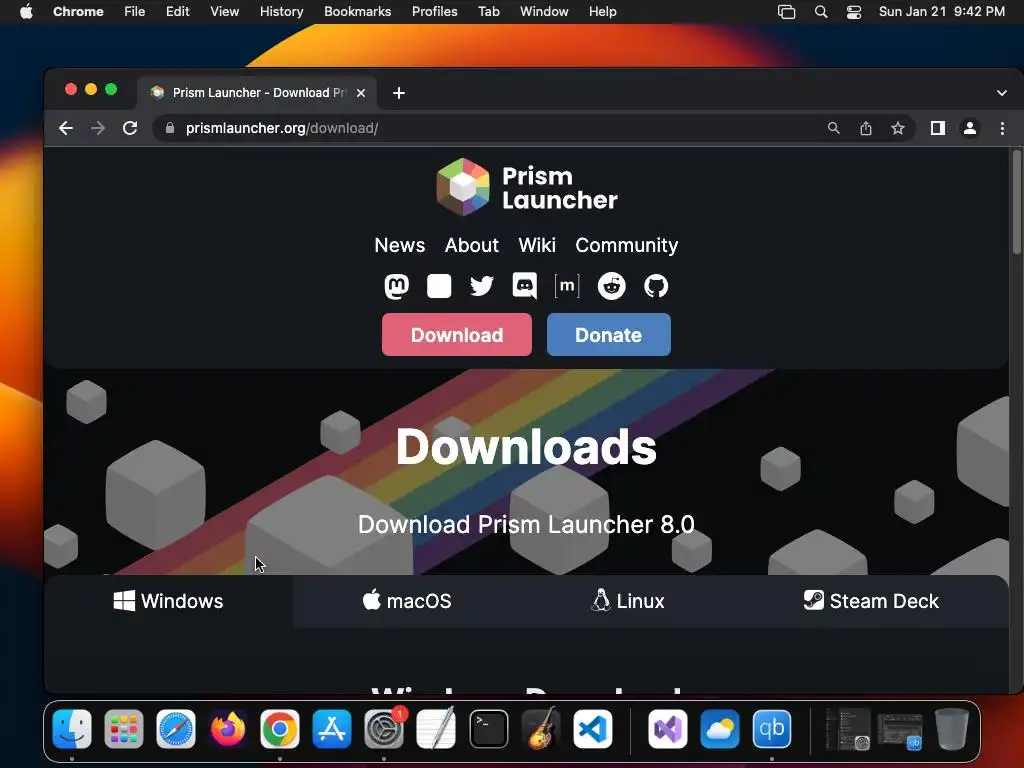Toggle Chrome side panel icon
The height and width of the screenshot is (768, 1024).
pos(938,128)
